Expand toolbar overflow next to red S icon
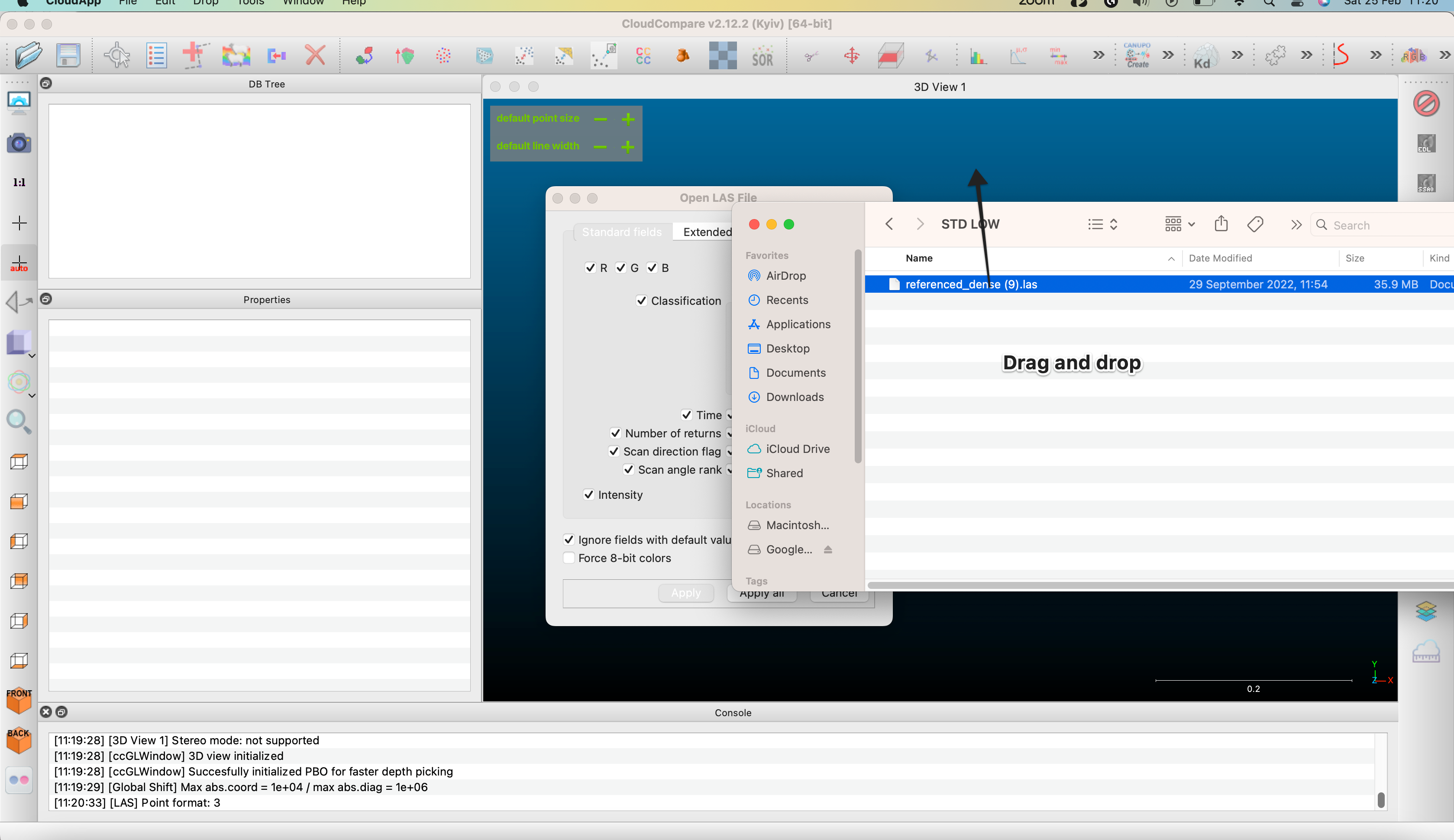The width and height of the screenshot is (1454, 840). point(1376,55)
